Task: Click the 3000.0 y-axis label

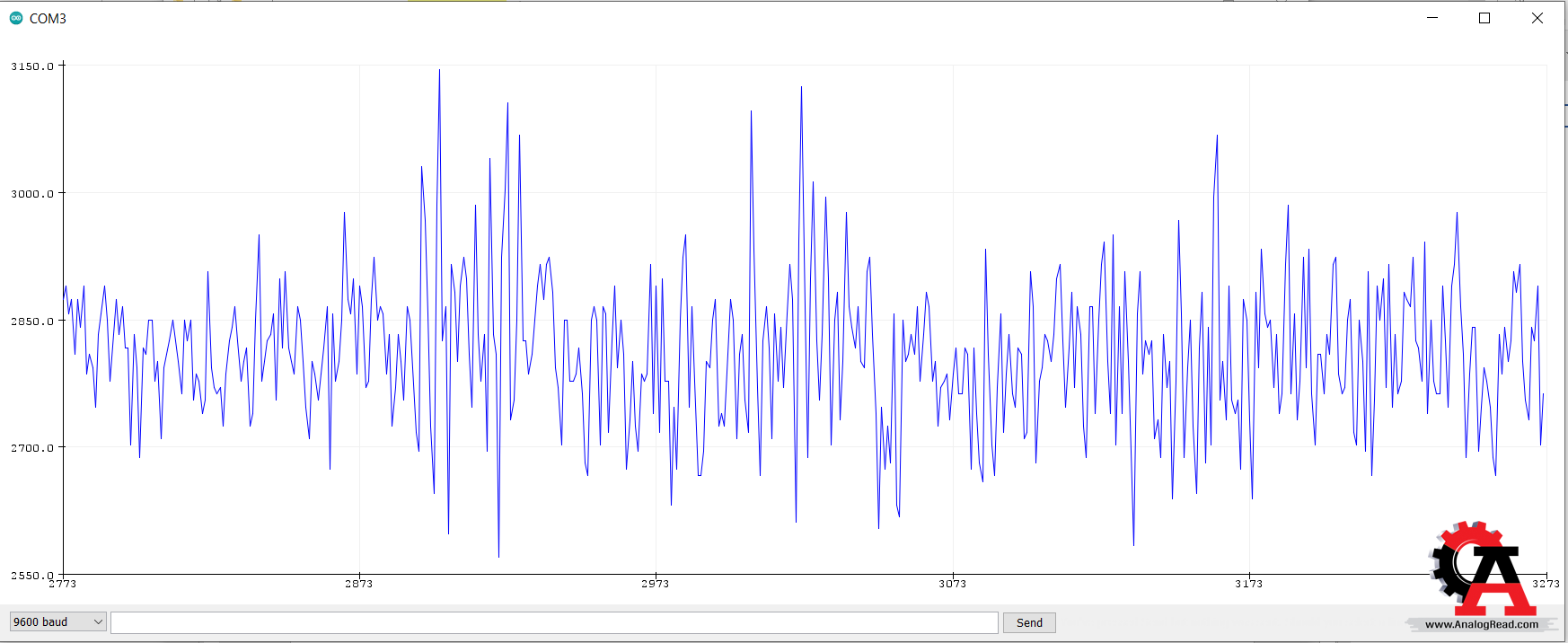Action: coord(32,194)
